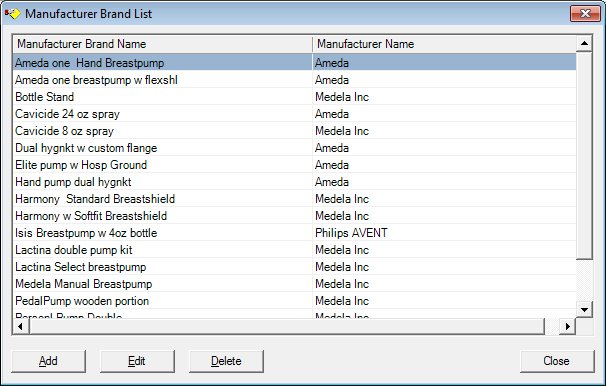The image size is (606, 386).
Task: Select 'Cavicide 24 oz spray' row
Action: (294, 114)
